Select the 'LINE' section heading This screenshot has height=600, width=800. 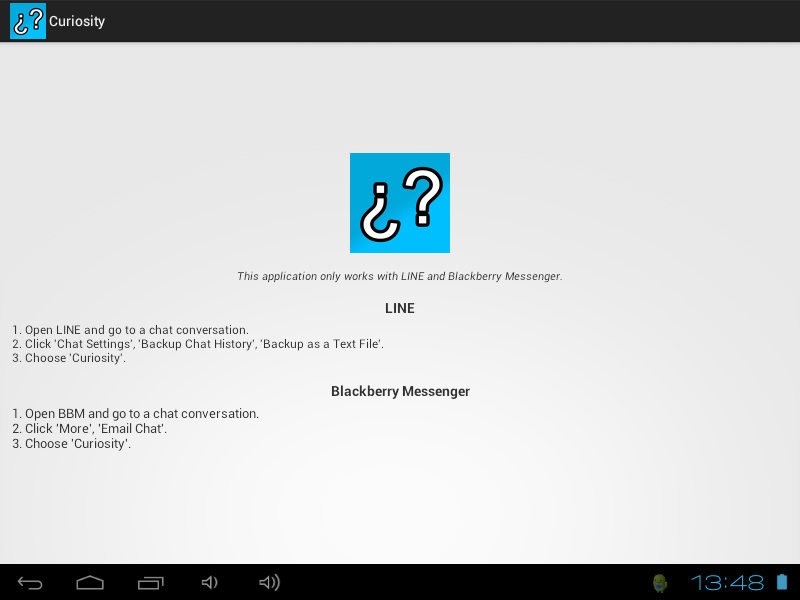click(x=399, y=308)
